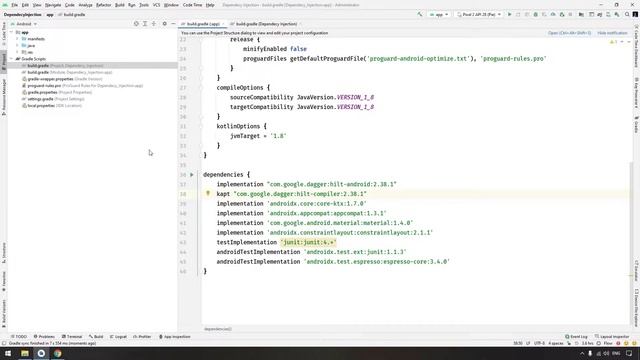Toggle Resource Manager side panel
This screenshot has width=640, height=360.
4,97
